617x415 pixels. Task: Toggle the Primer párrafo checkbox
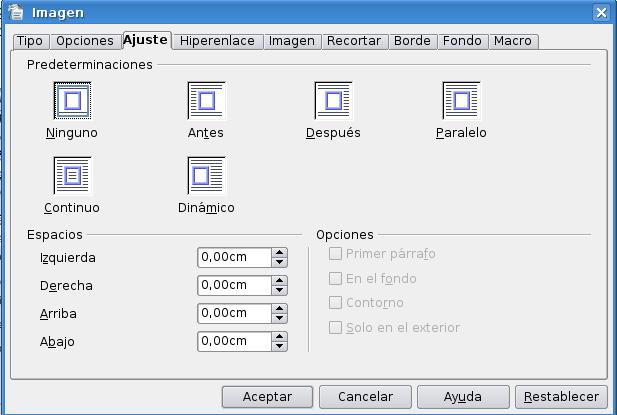(x=336, y=254)
